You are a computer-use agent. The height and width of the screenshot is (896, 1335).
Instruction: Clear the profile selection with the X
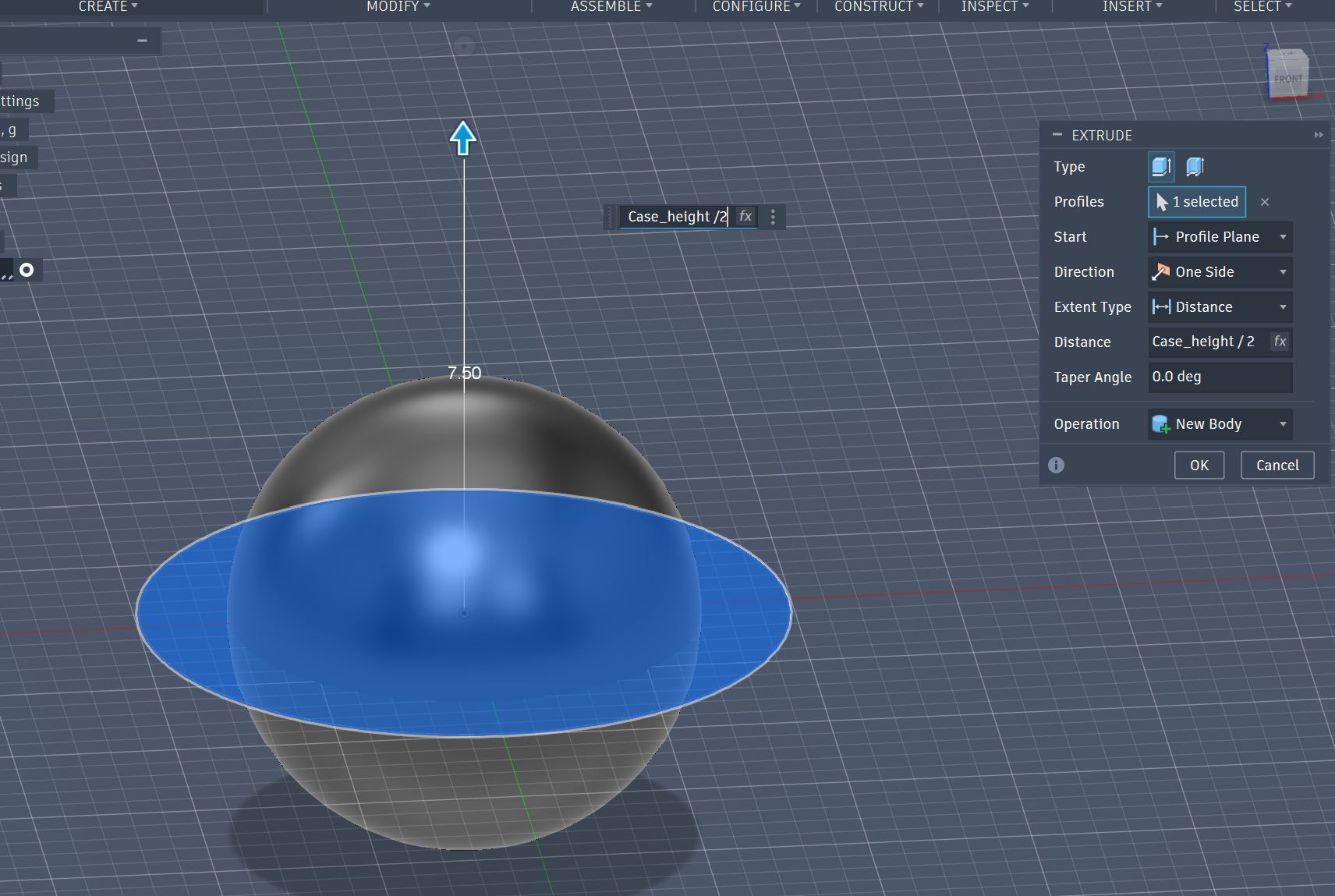[1264, 202]
